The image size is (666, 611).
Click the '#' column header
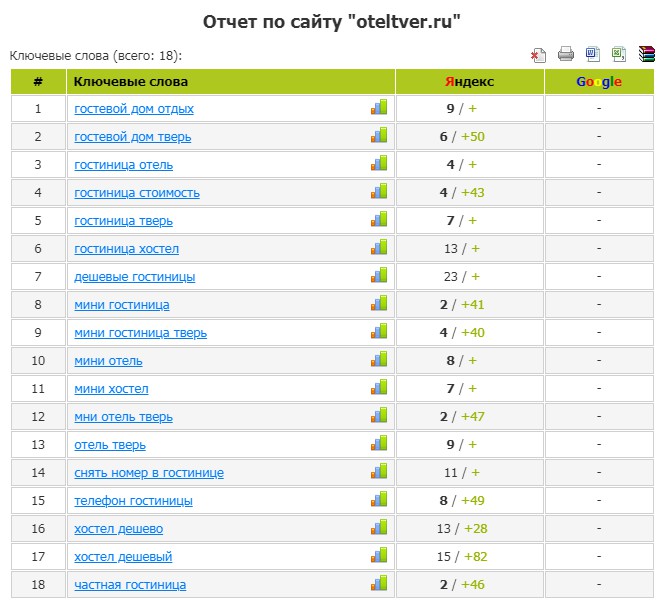(x=38, y=82)
